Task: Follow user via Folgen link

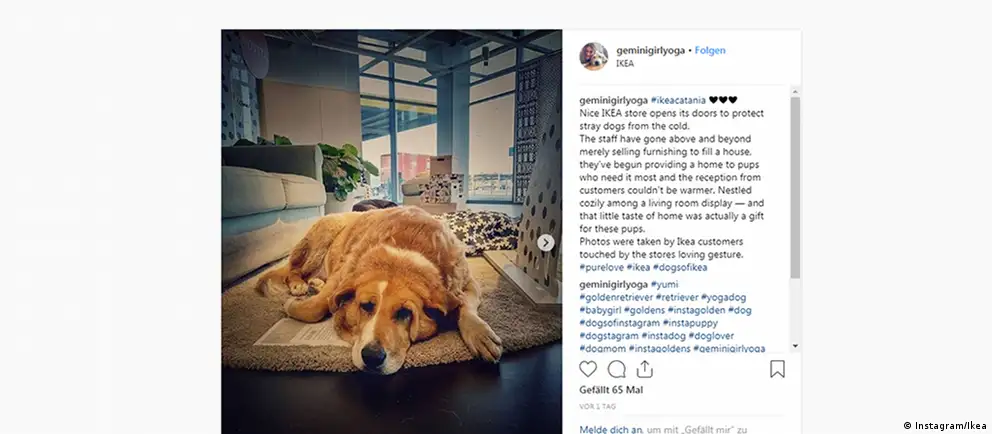Action: click(710, 51)
